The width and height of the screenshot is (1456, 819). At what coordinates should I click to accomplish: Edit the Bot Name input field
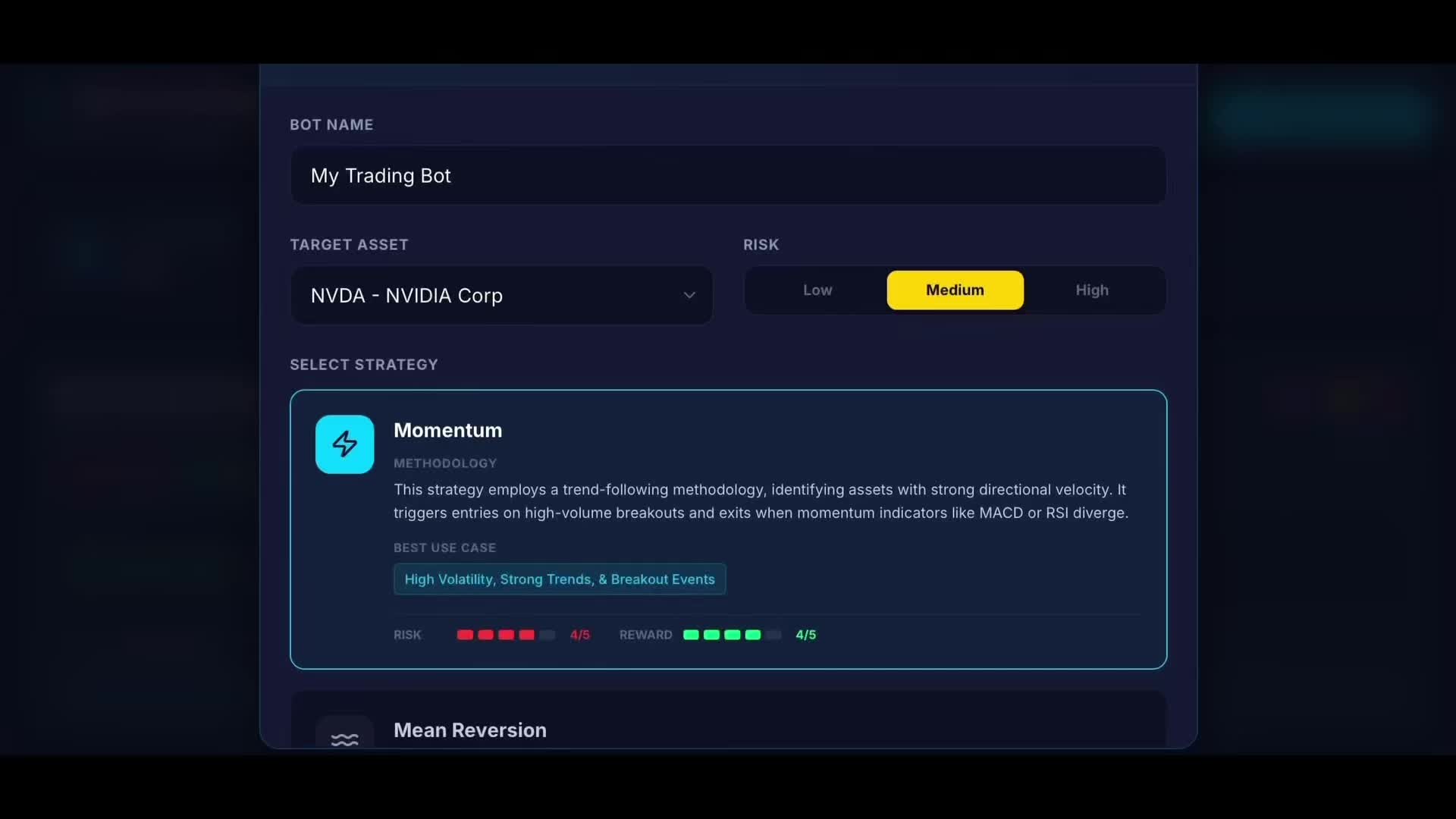point(728,175)
